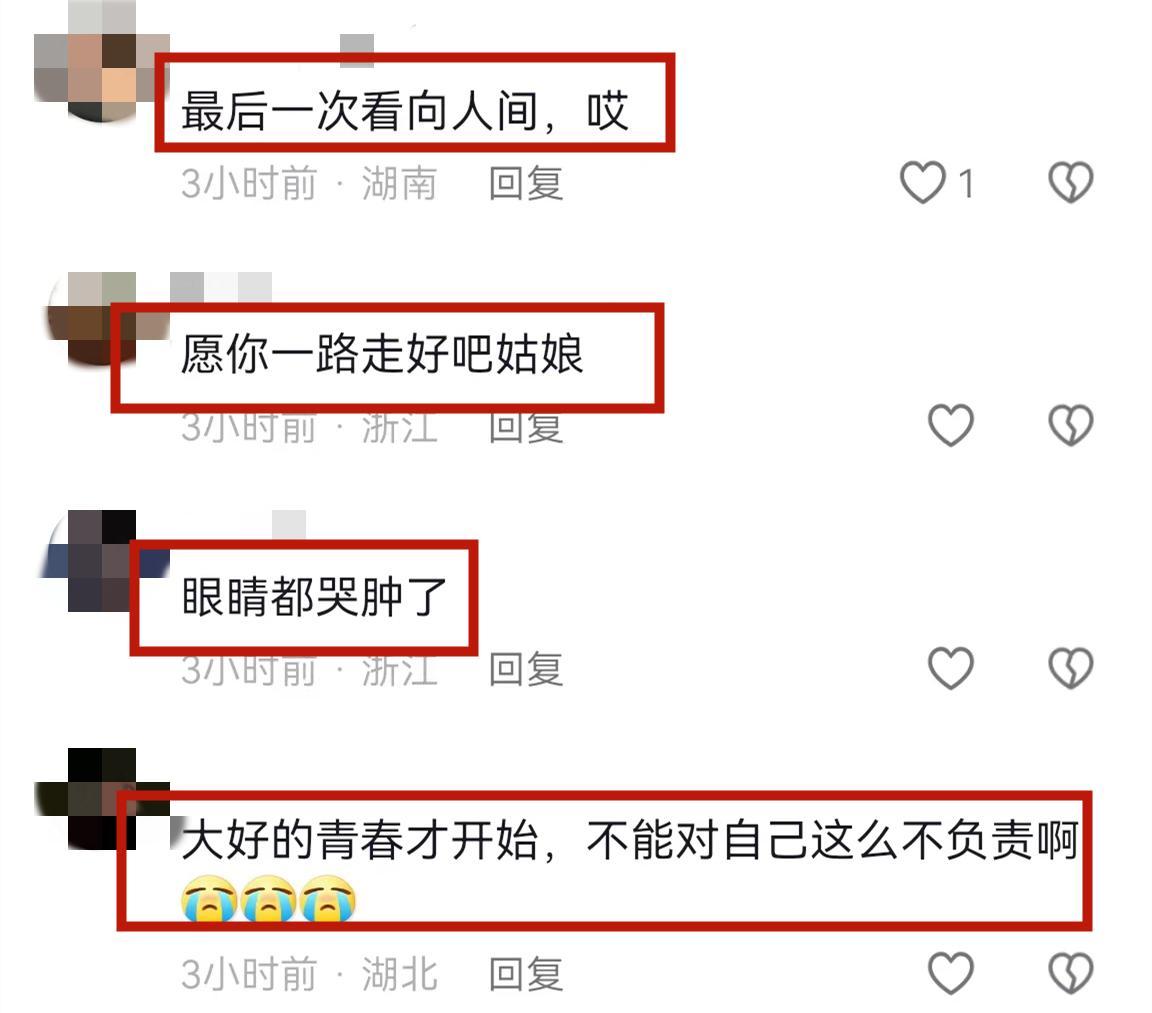Image resolution: width=1152 pixels, height=1013 pixels.
Task: Reply (回复) to '愿你一路走好吧姑娘' comment
Action: click(x=526, y=428)
